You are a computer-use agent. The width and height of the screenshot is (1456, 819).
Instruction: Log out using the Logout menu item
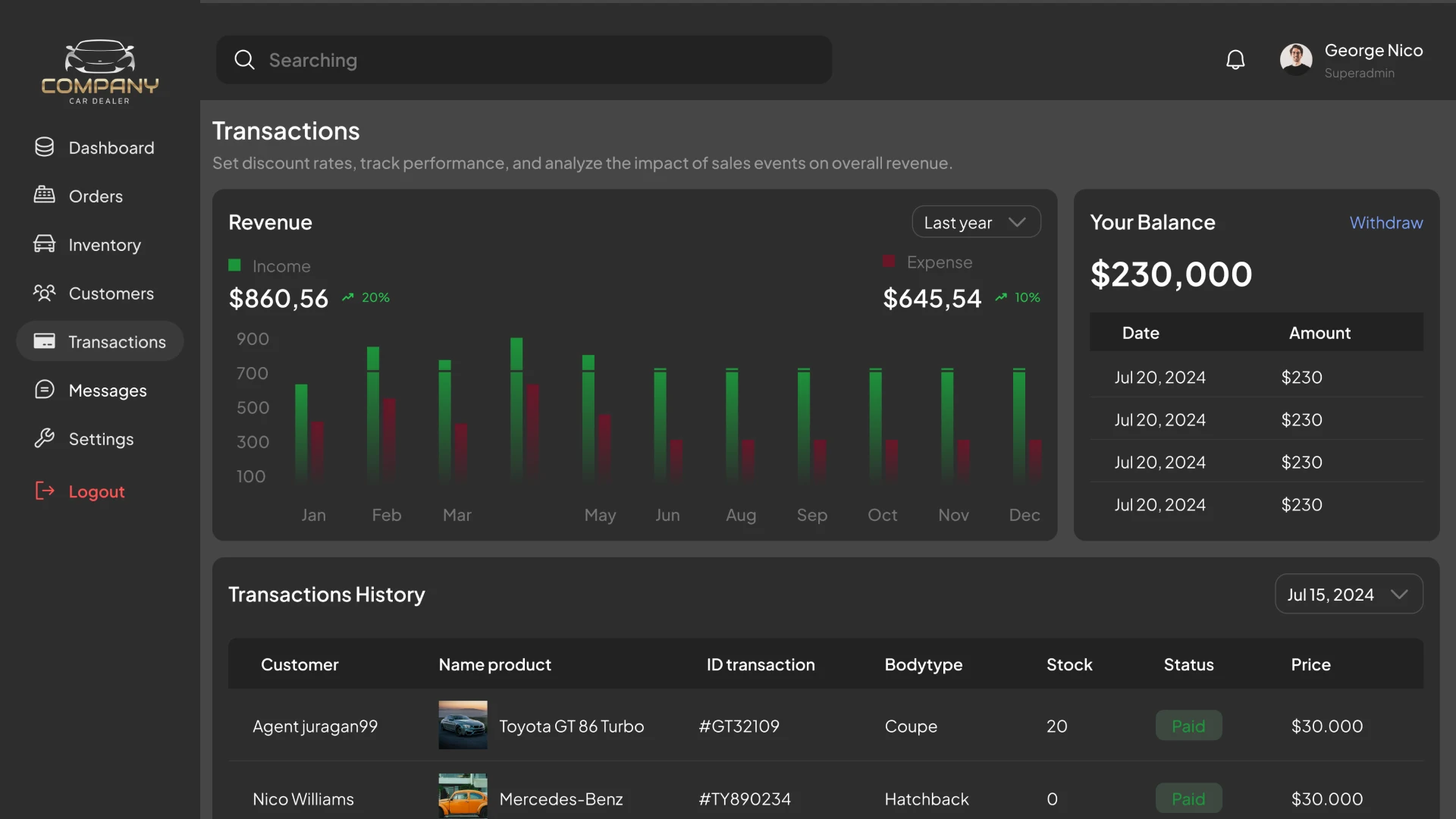click(x=97, y=491)
